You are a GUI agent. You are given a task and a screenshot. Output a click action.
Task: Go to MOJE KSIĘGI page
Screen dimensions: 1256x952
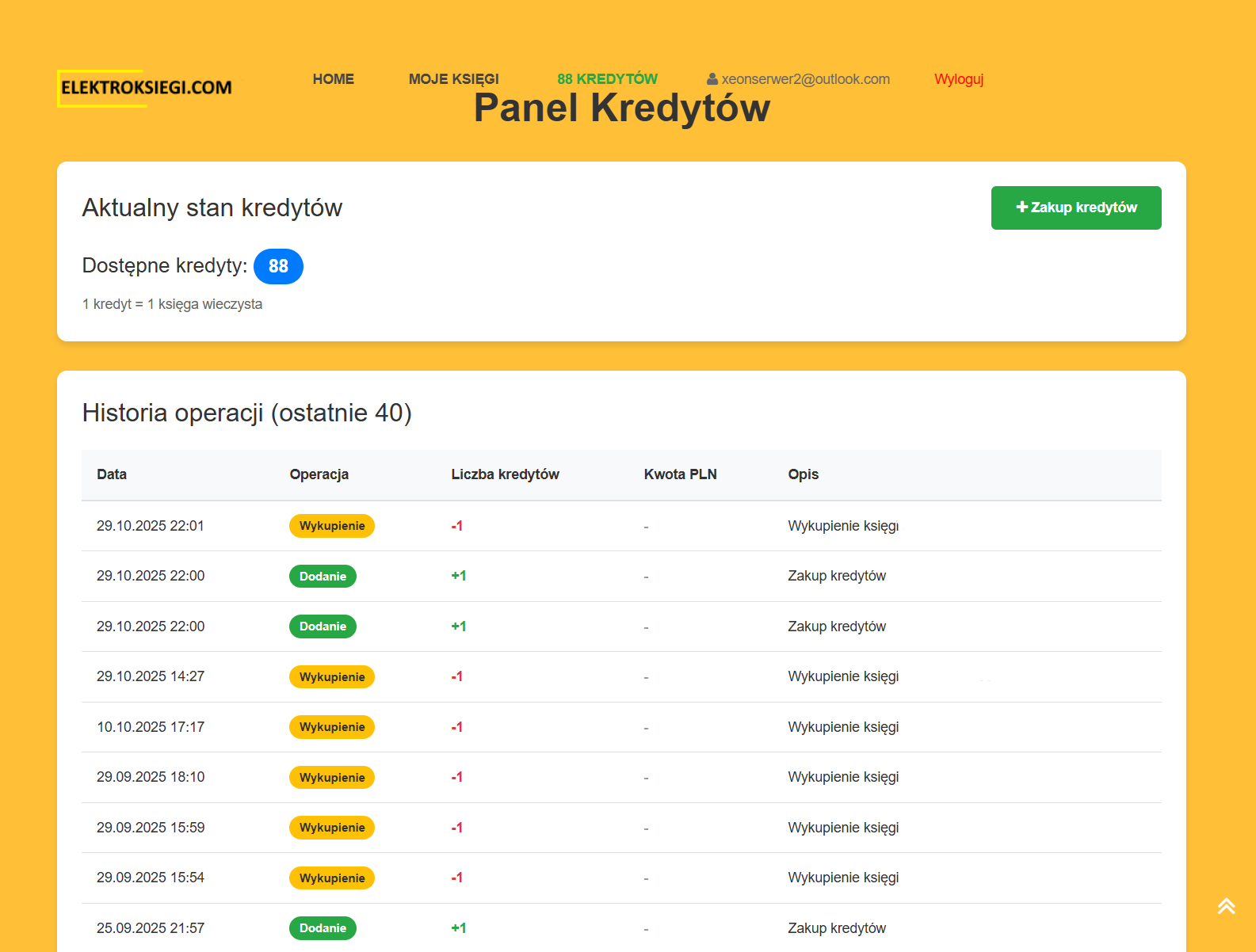(453, 79)
